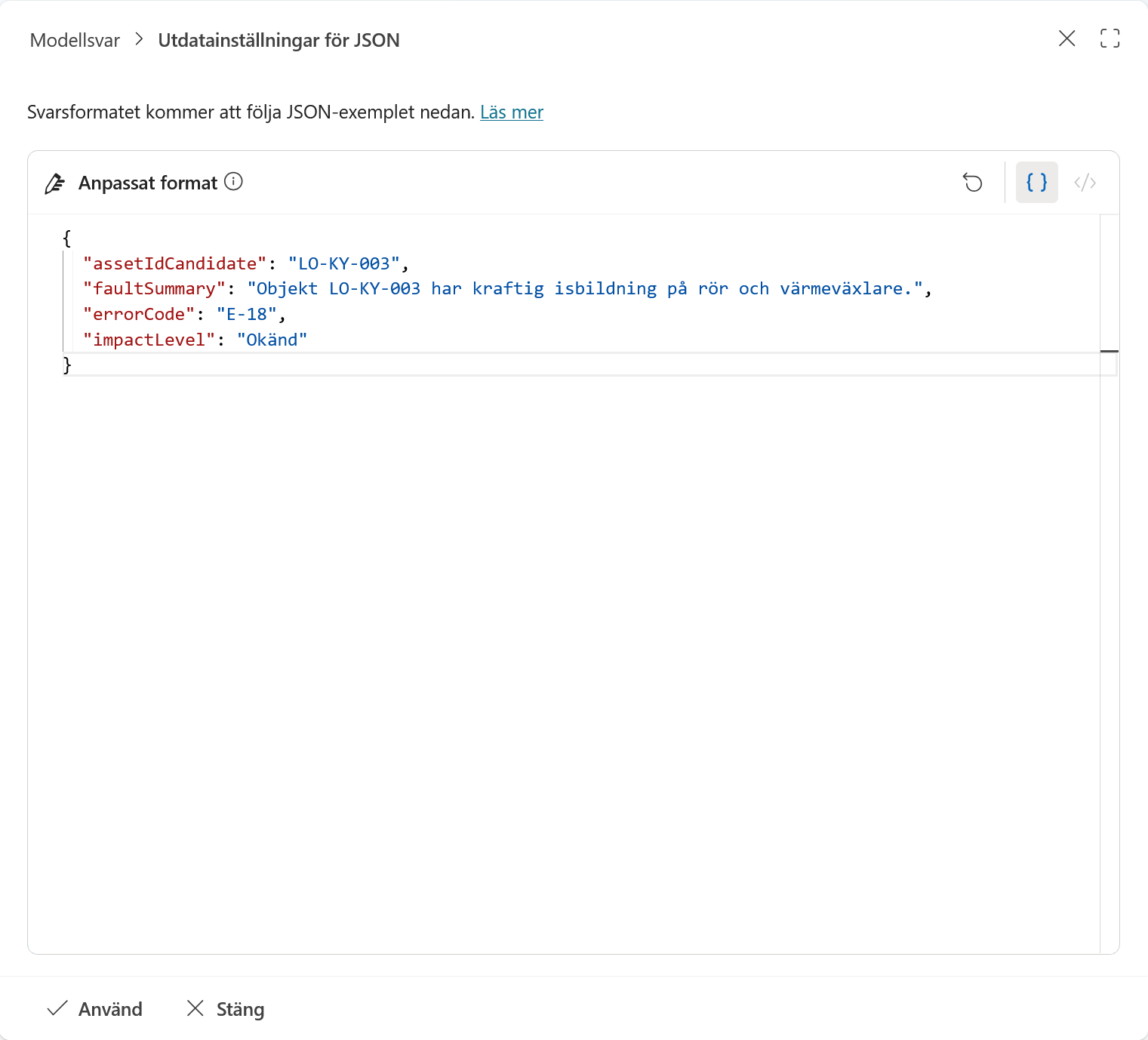Click the assetIdCandidate key
Screen dimensions: 1148x1040
(x=174, y=263)
